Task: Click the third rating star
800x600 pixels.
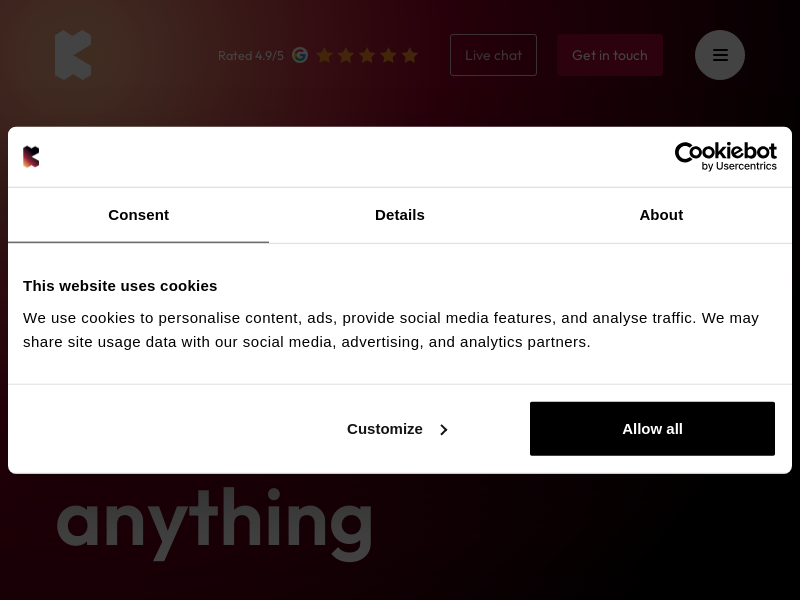Action: click(x=367, y=55)
